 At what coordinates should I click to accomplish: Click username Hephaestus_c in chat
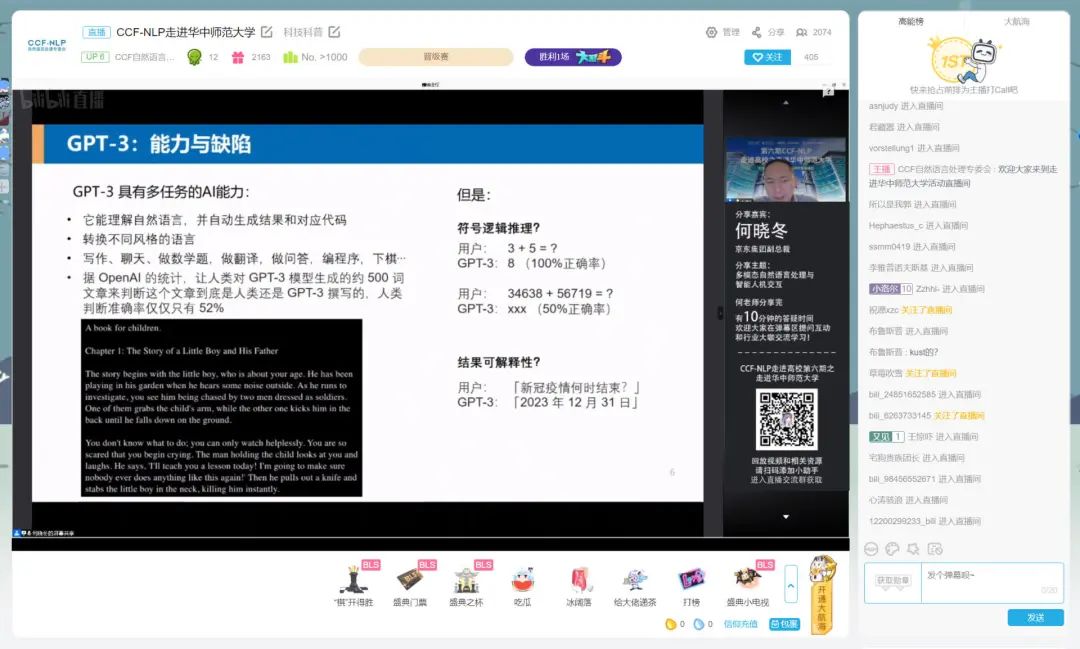(895, 225)
